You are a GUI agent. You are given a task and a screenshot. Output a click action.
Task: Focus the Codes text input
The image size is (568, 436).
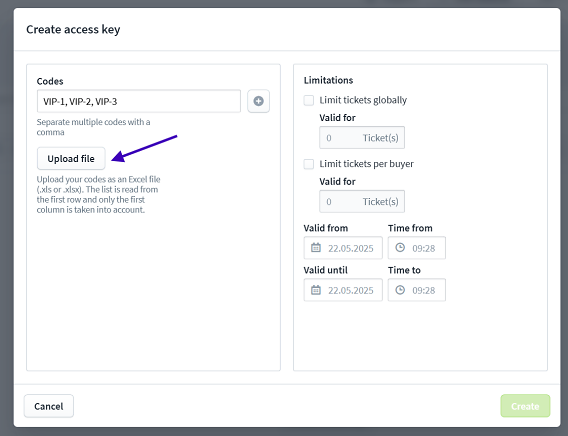point(139,101)
